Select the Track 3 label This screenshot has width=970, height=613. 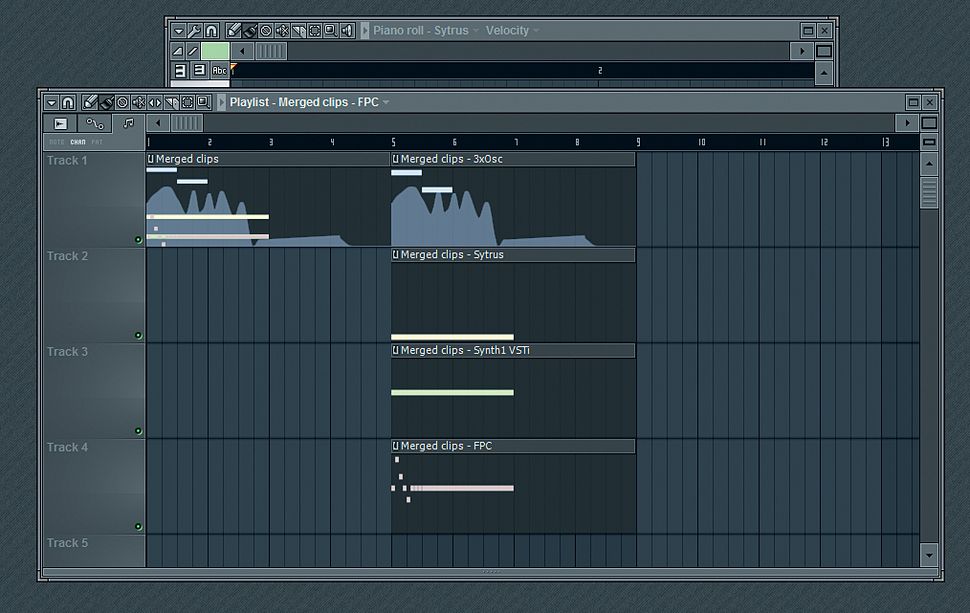coord(67,351)
